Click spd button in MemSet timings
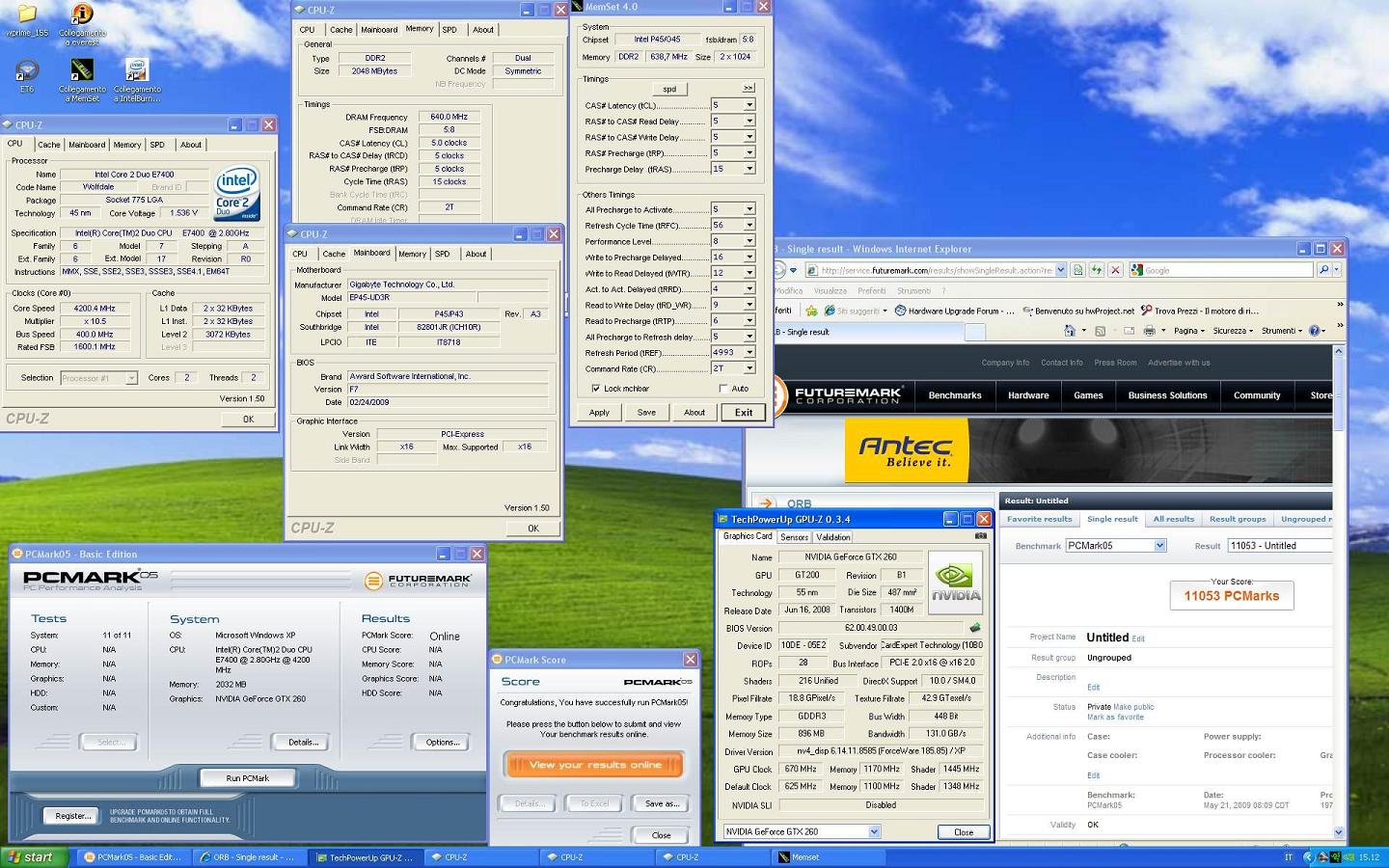Screen dimensions: 1389x868 [668, 88]
